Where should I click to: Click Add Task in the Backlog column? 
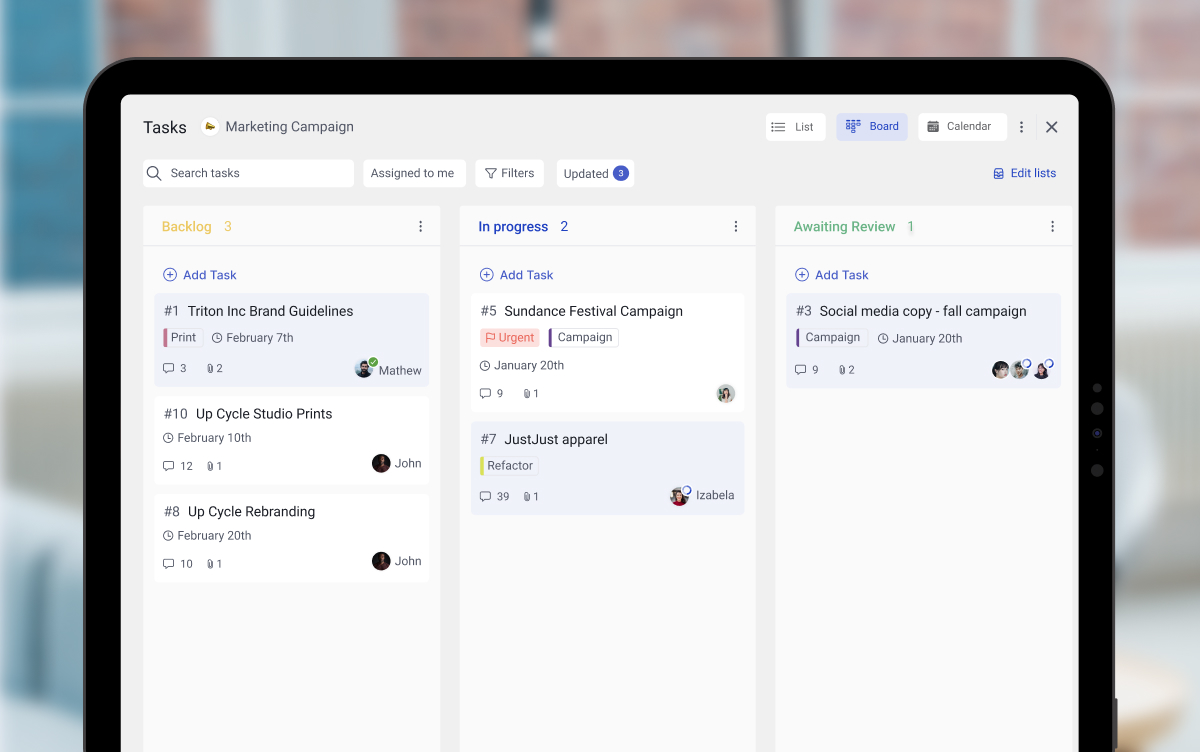click(x=199, y=274)
